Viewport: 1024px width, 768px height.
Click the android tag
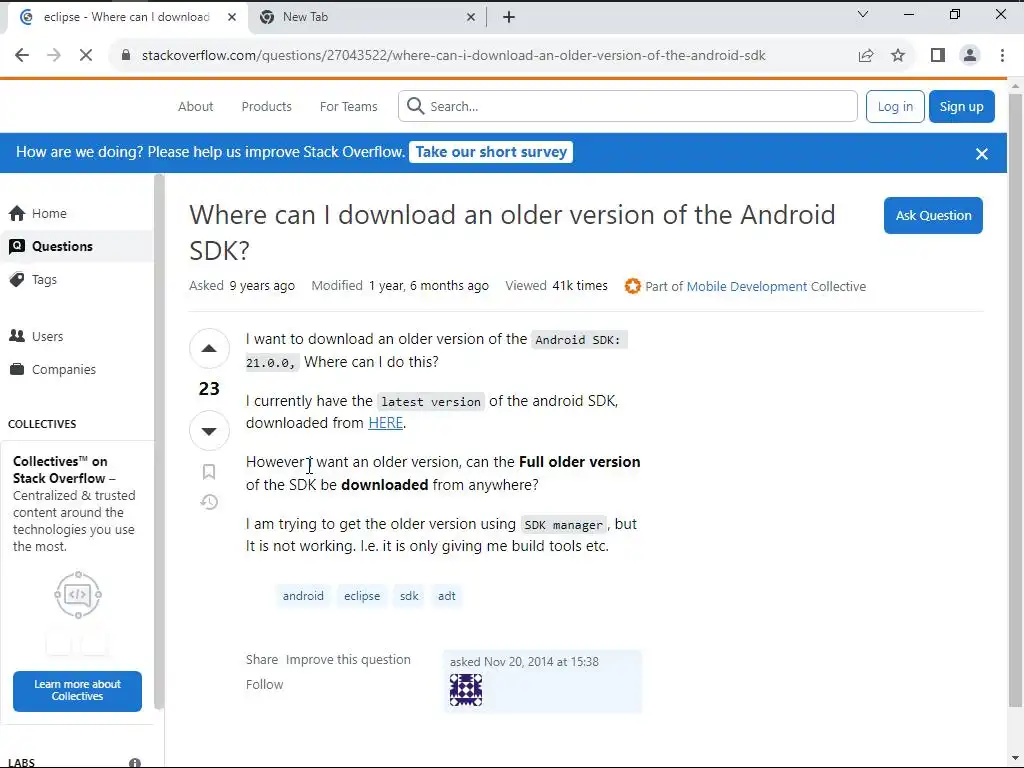pos(303,596)
